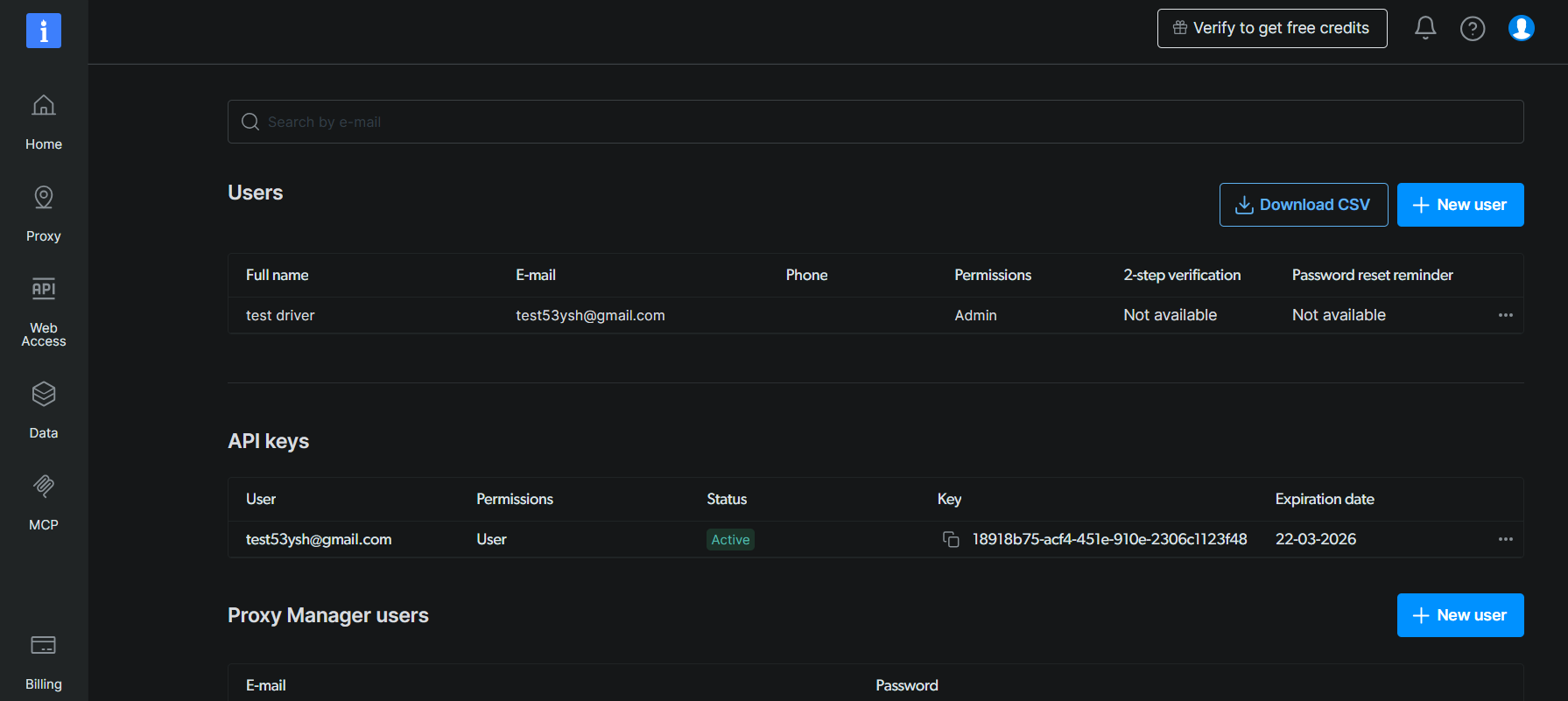This screenshot has height=701, width=1568.
Task: Open the user profile avatar menu
Action: [1521, 28]
